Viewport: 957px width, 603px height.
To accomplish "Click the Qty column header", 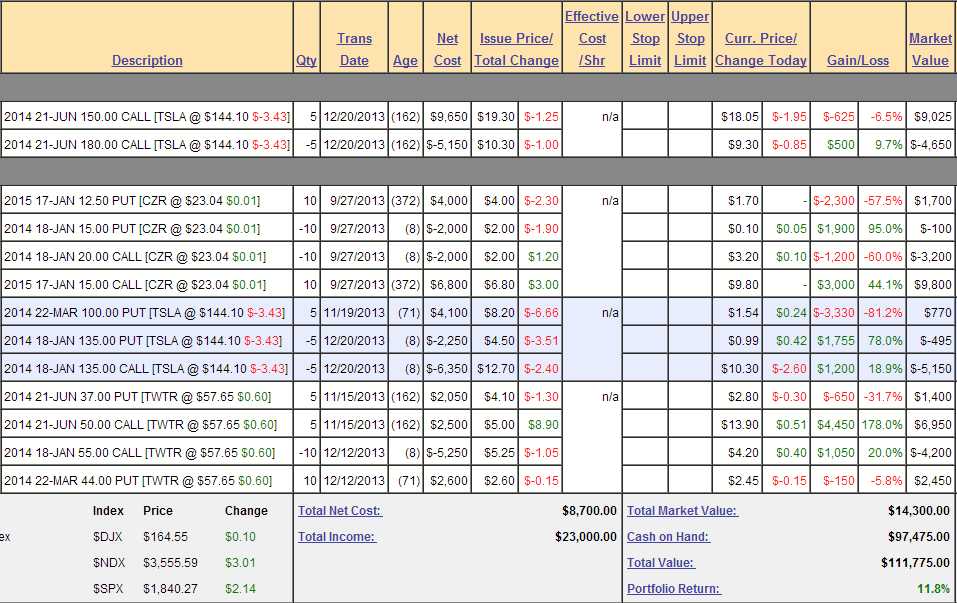I will (306, 60).
